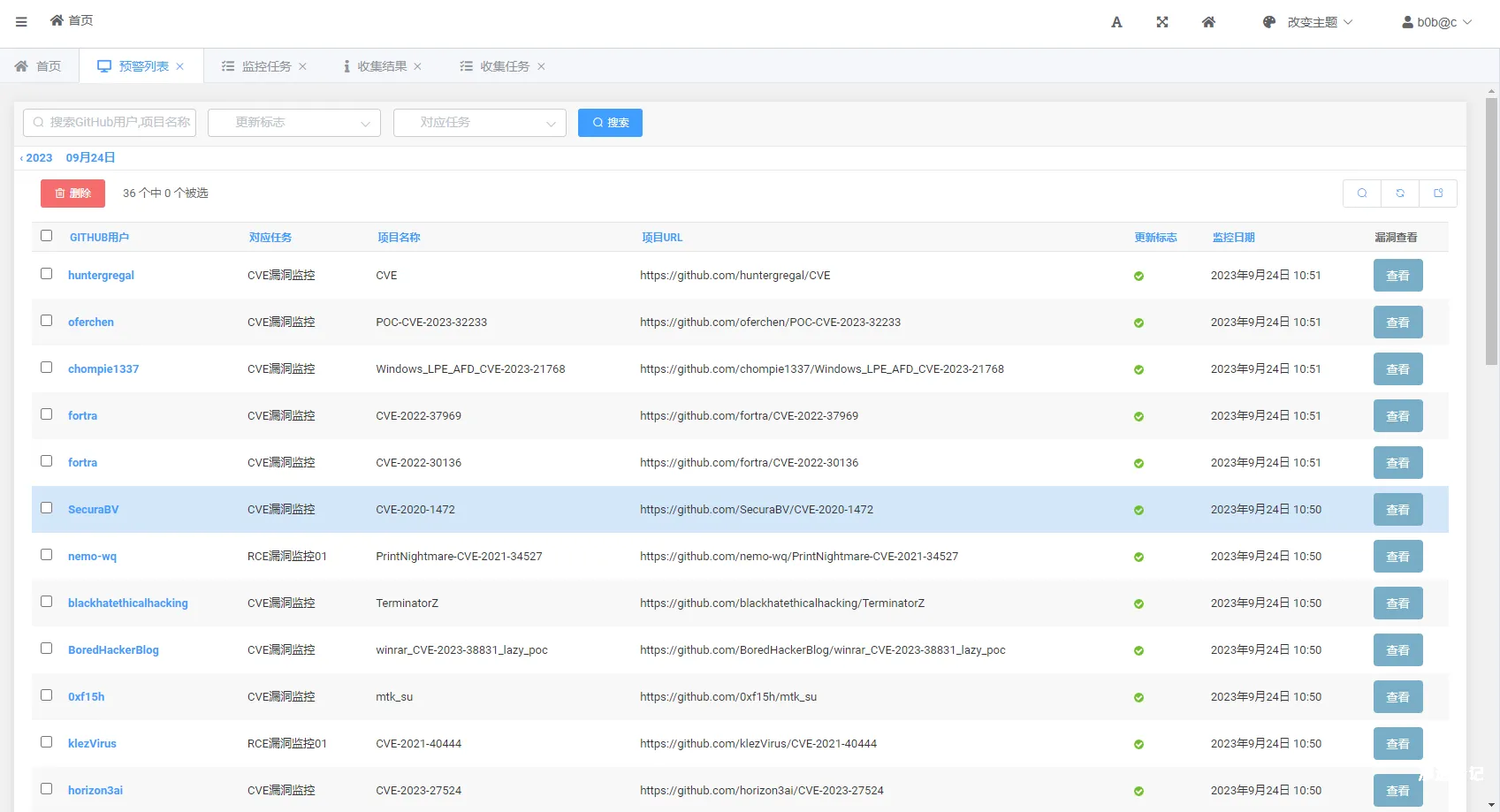Click the magnifier icon above table right
Image resolution: width=1500 pixels, height=812 pixels.
[x=1362, y=194]
